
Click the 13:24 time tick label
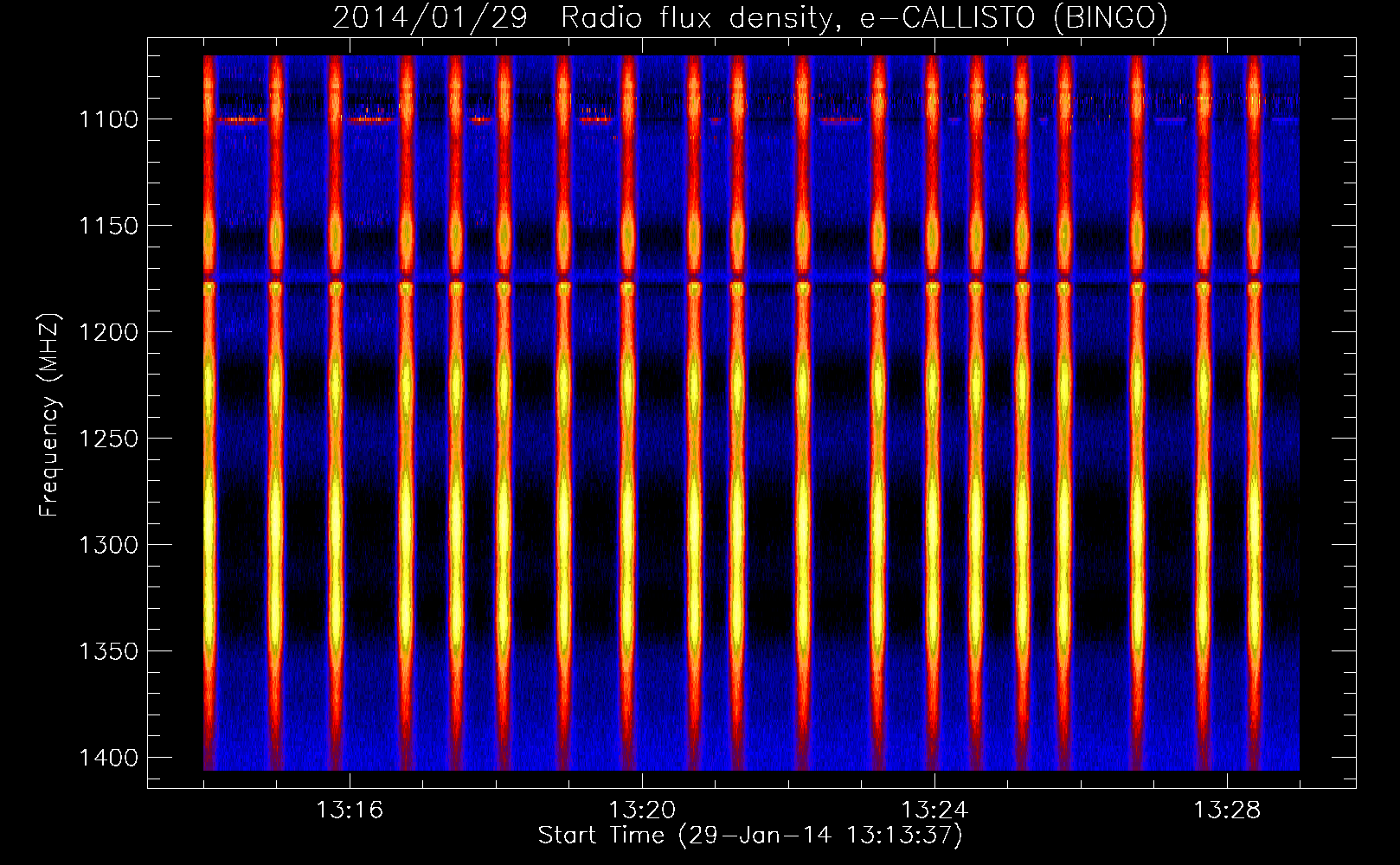pos(934,811)
